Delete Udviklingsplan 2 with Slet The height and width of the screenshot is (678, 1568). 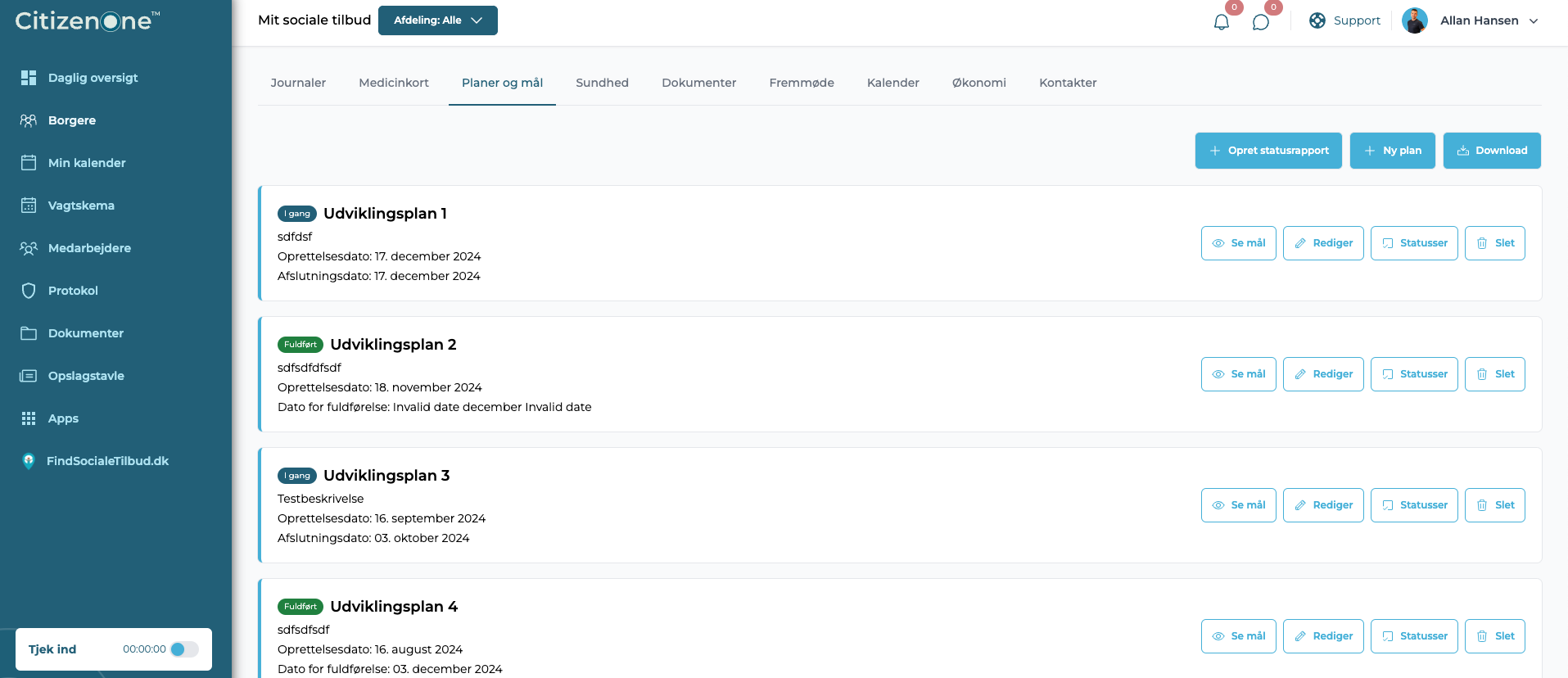(1494, 374)
